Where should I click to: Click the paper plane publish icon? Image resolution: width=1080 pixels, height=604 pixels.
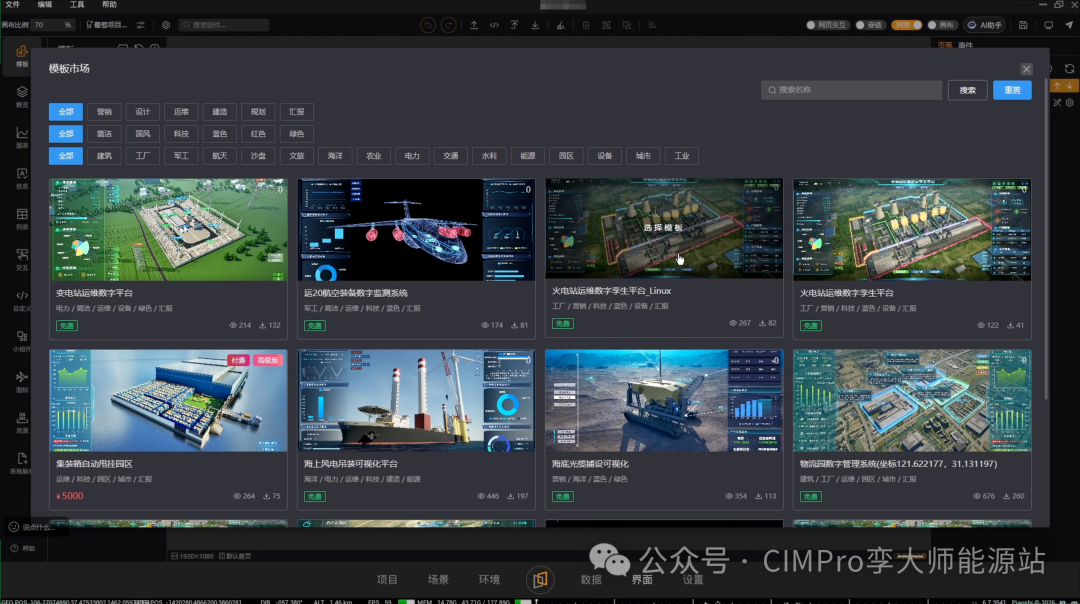(x=1069, y=25)
